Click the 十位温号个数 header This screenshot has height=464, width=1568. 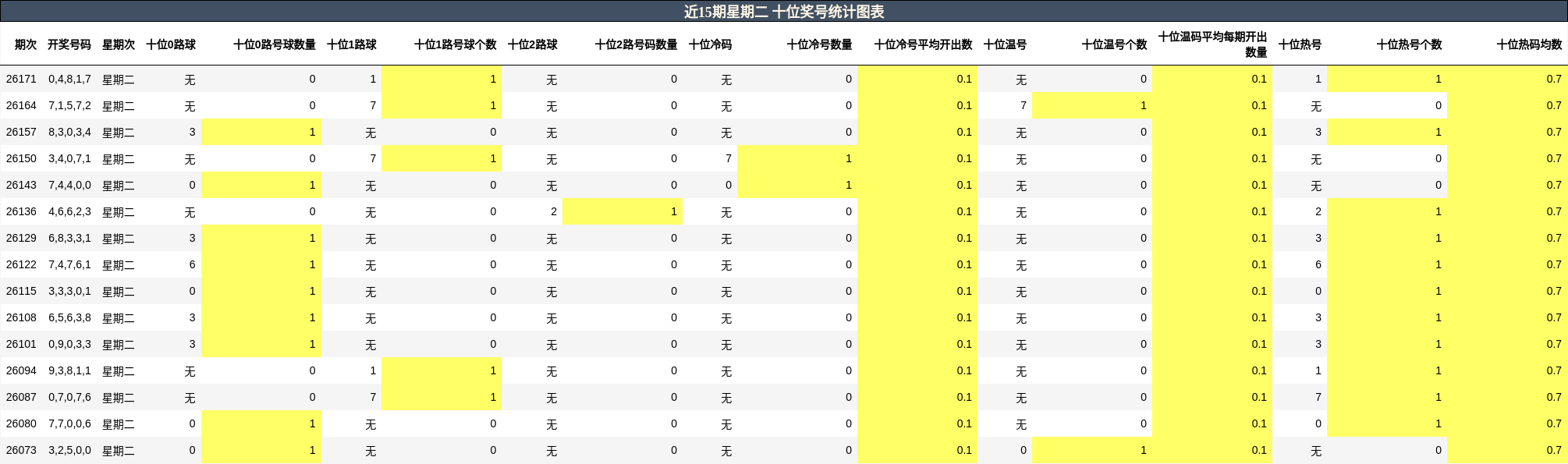pyautogui.click(x=1115, y=44)
